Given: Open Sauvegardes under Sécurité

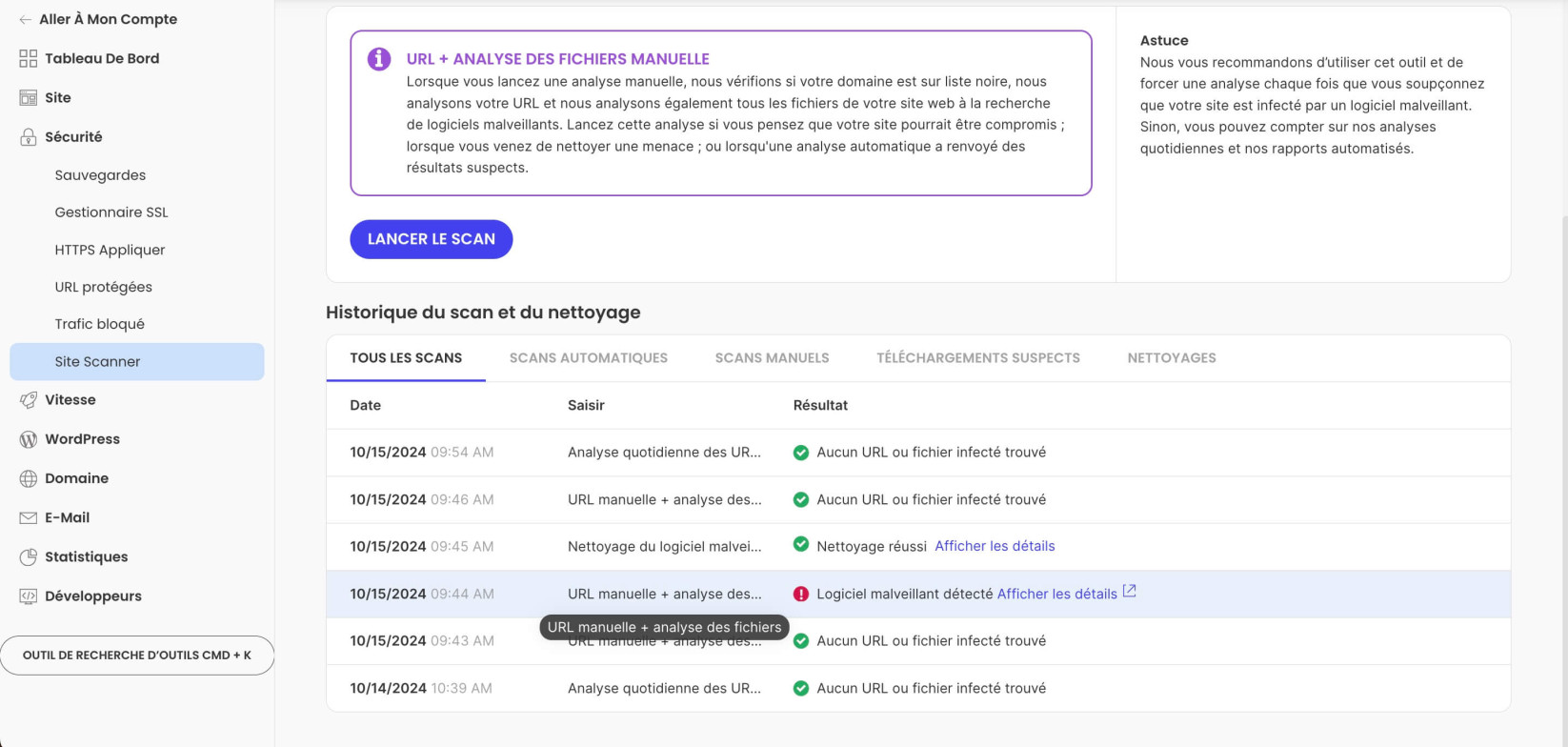Looking at the screenshot, I should [100, 175].
